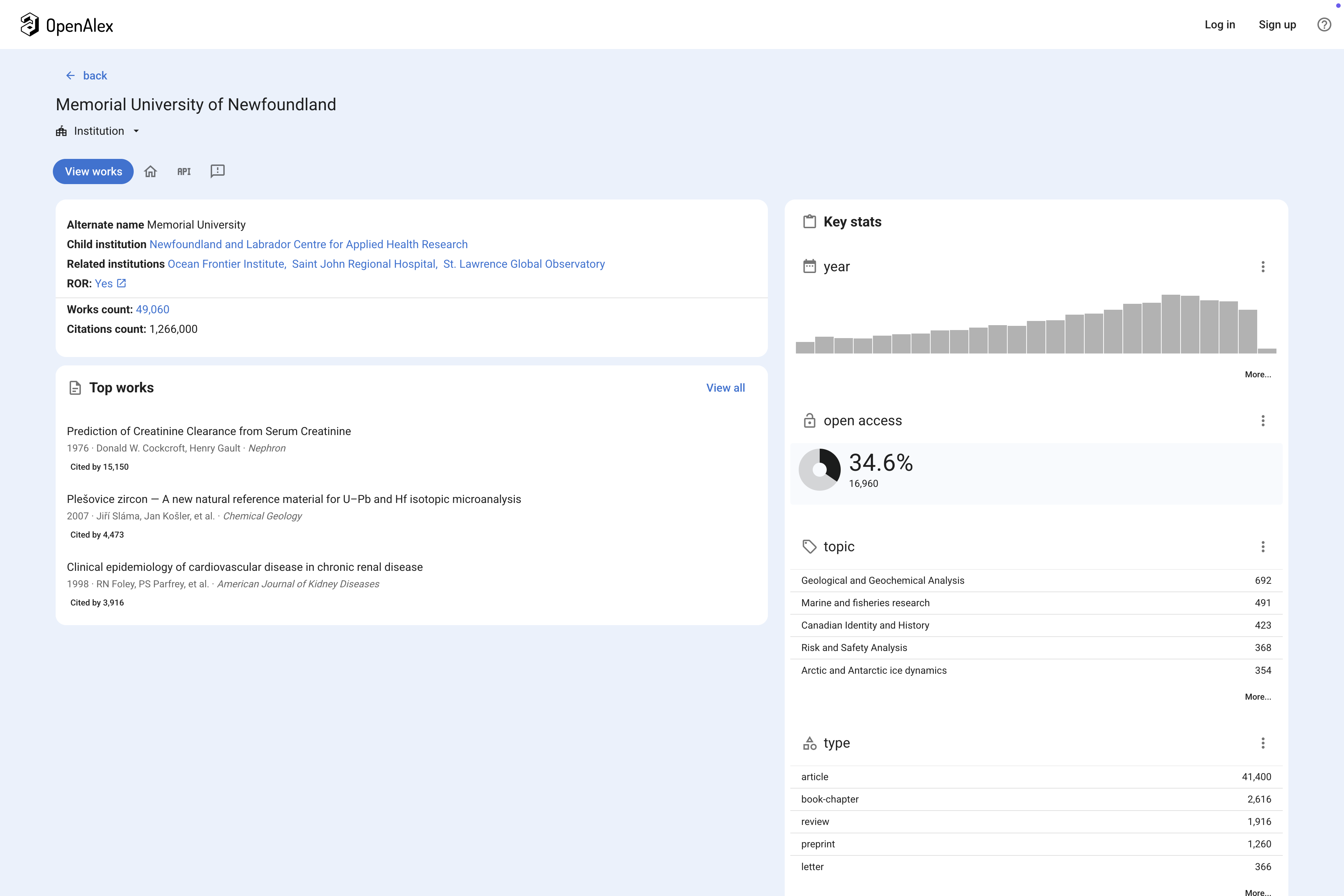The height and width of the screenshot is (896, 1344).
Task: Expand the Institution entity type dropdown
Action: pos(136,131)
